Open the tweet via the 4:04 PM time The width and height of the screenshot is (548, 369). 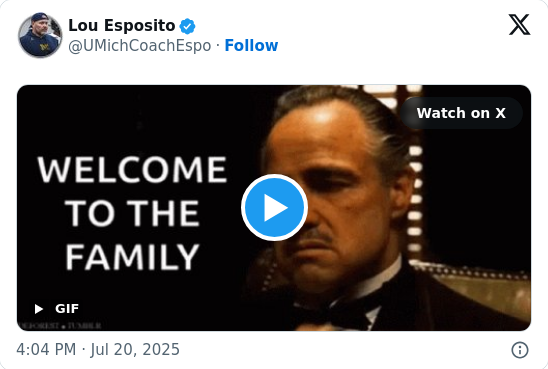pyautogui.click(x=46, y=349)
